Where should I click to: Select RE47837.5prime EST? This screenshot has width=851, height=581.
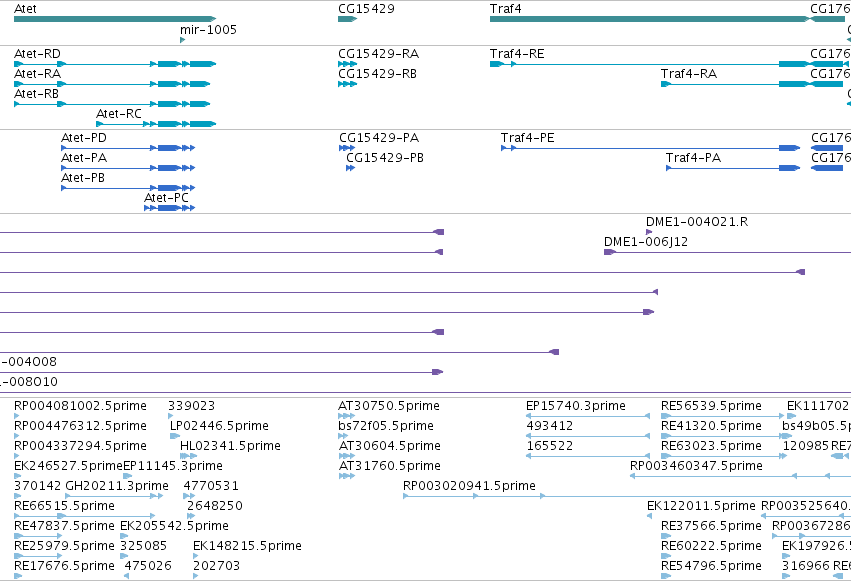point(38,536)
